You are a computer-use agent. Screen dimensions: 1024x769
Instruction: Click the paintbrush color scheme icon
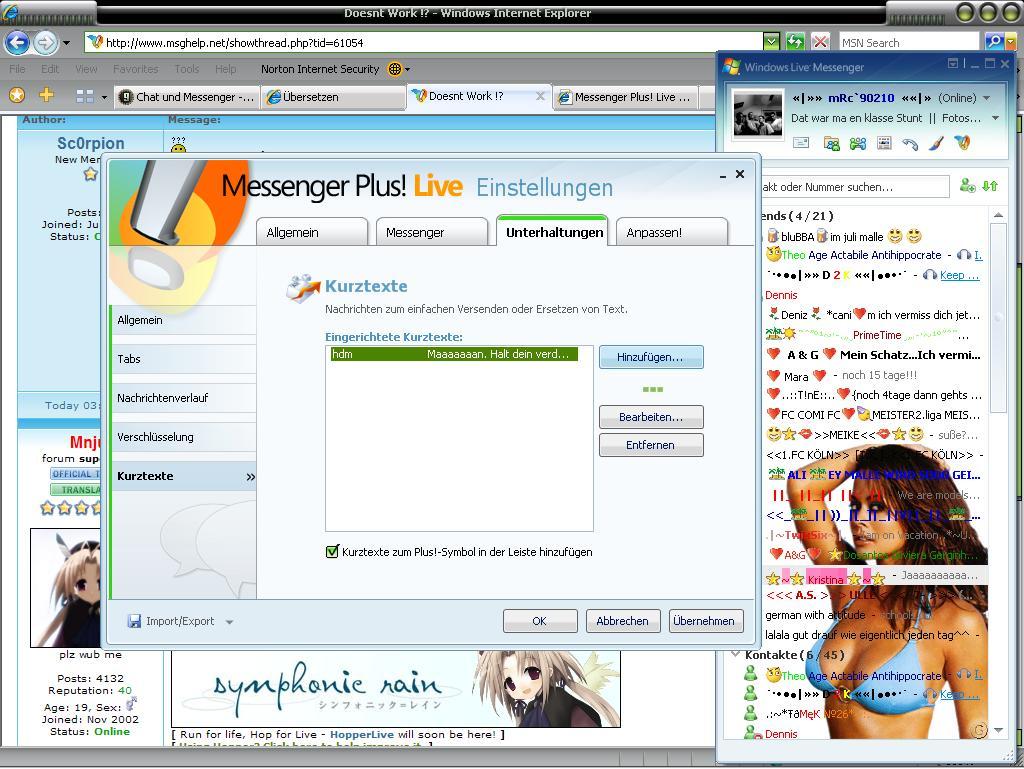coord(936,144)
